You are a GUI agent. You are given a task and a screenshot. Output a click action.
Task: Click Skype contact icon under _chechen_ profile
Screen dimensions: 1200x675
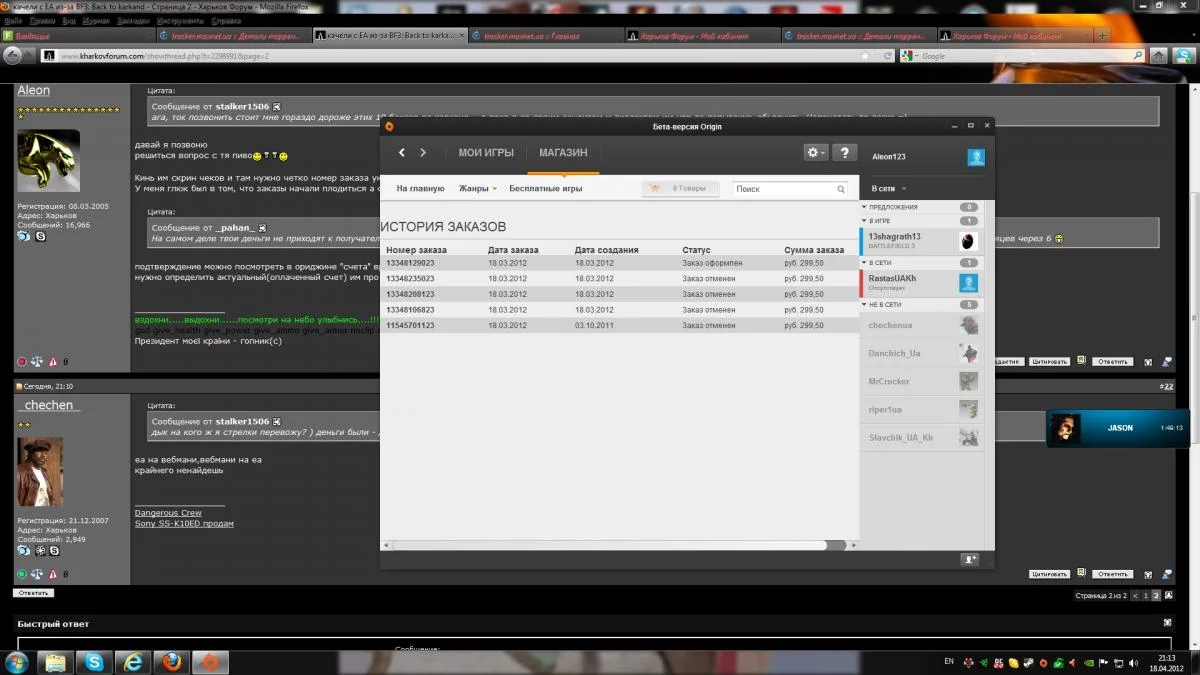click(53, 551)
